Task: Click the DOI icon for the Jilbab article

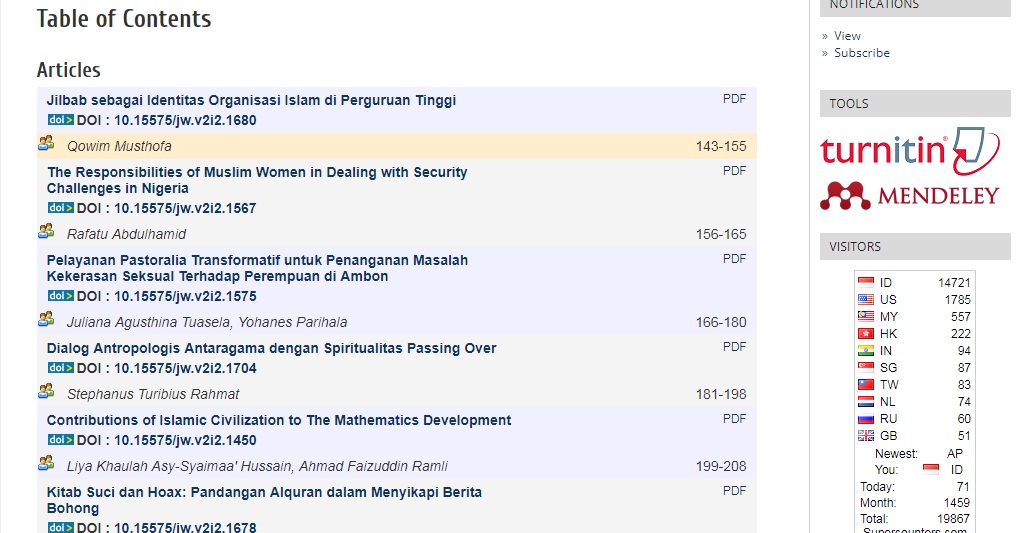Action: click(60, 120)
